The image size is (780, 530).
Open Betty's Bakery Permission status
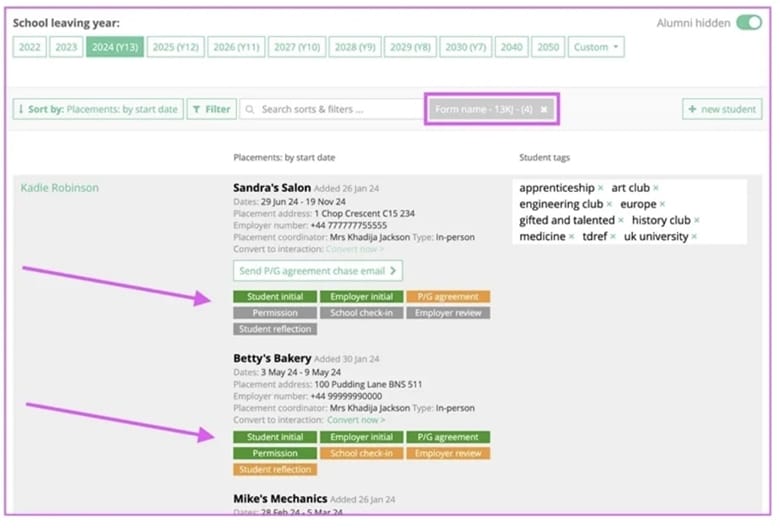[275, 453]
